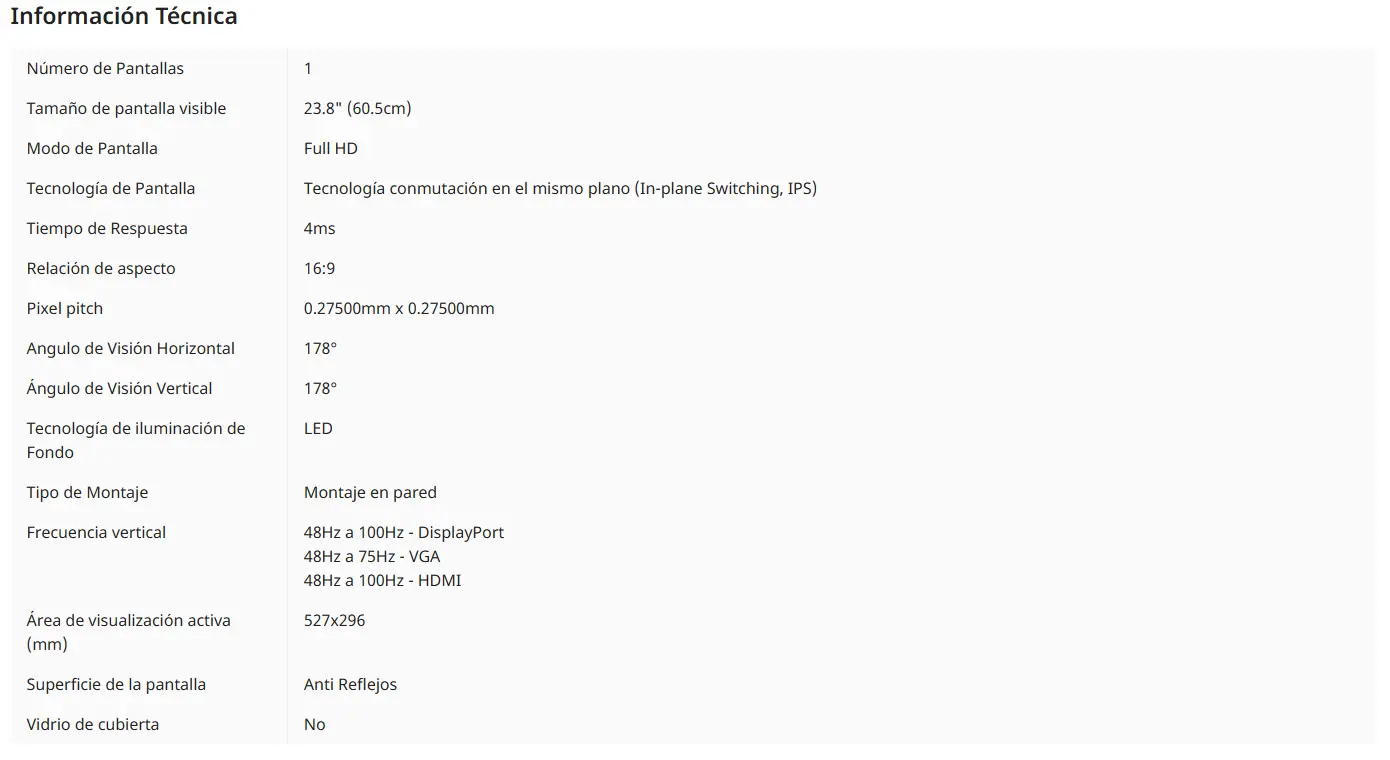Image resolution: width=1390 pixels, height=760 pixels.
Task: Select the 0.27500mm x 0.27500mm value
Action: (399, 308)
